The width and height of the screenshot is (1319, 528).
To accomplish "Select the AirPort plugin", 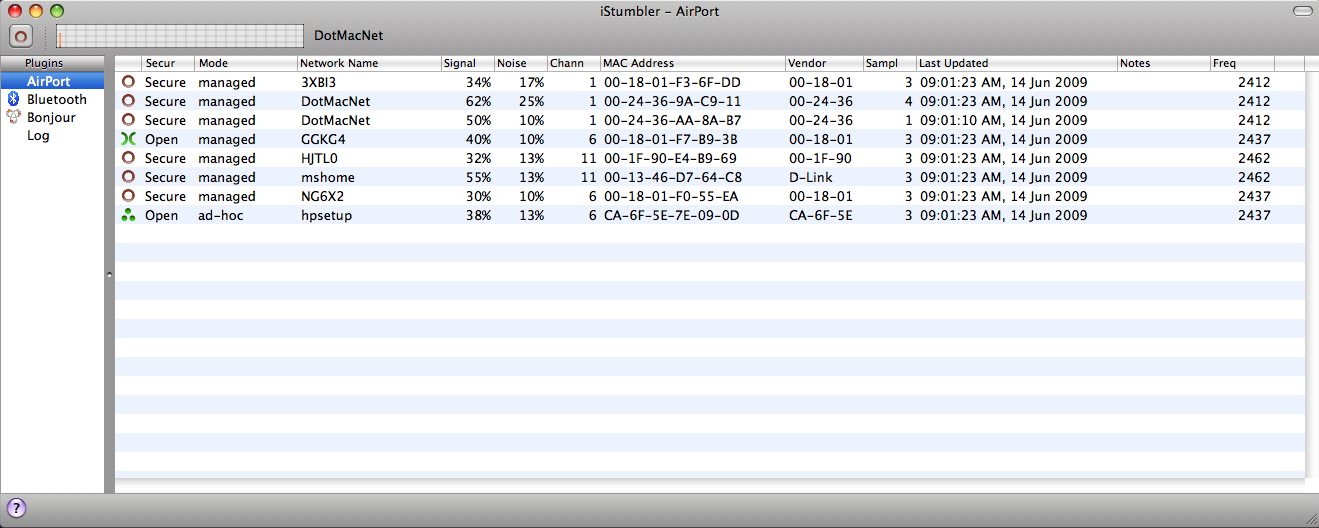I will point(52,81).
